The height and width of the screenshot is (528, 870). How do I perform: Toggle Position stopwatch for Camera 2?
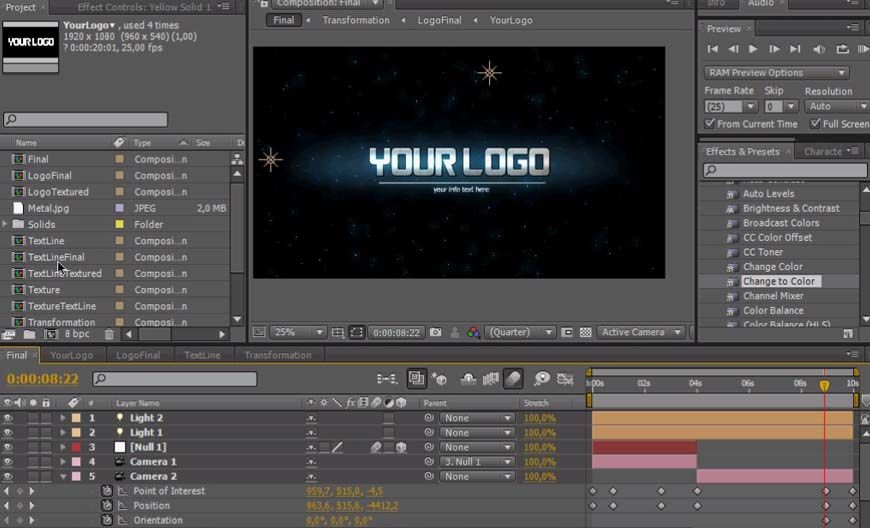107,505
